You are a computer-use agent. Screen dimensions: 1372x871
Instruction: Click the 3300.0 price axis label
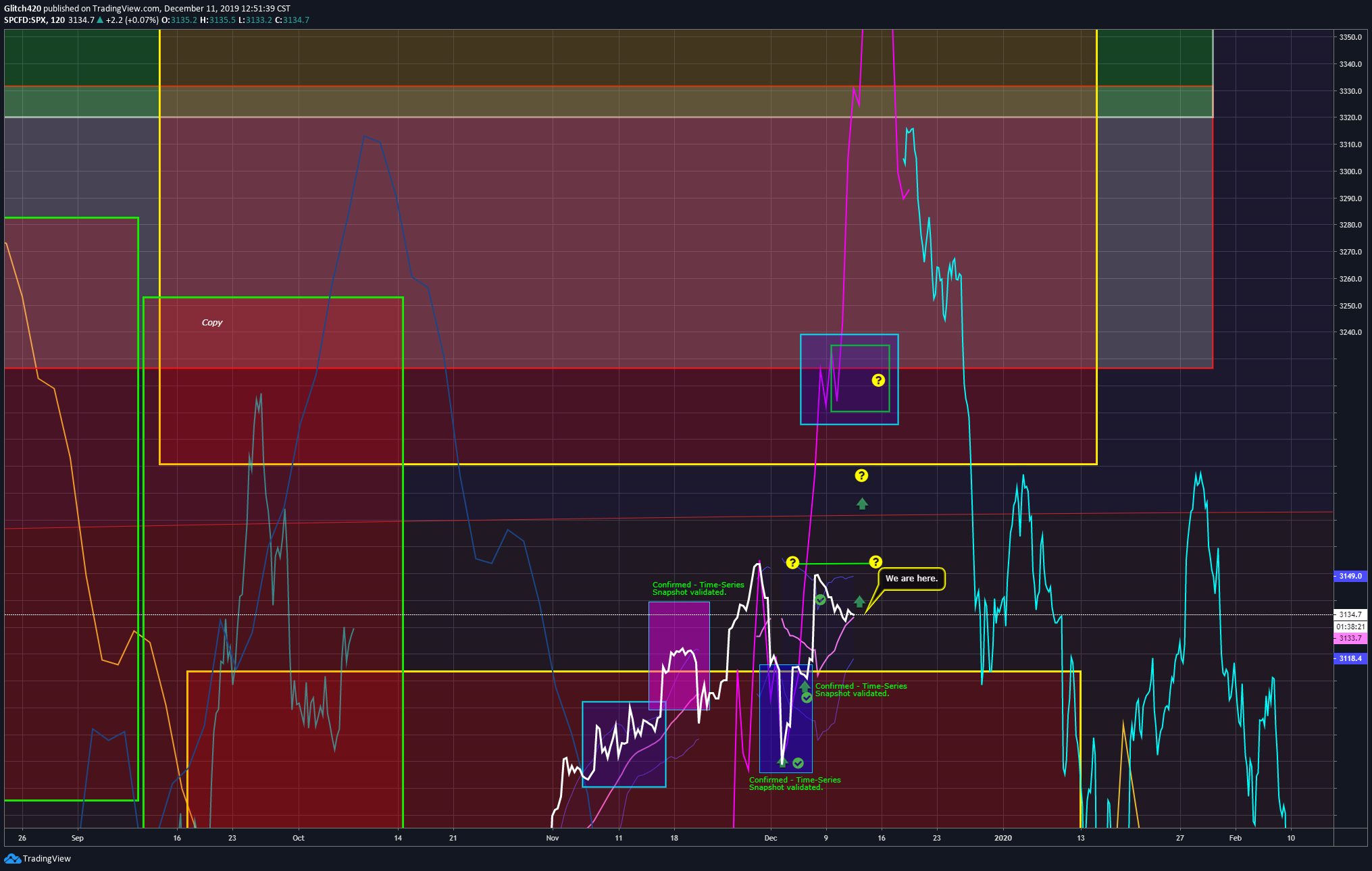point(1351,171)
